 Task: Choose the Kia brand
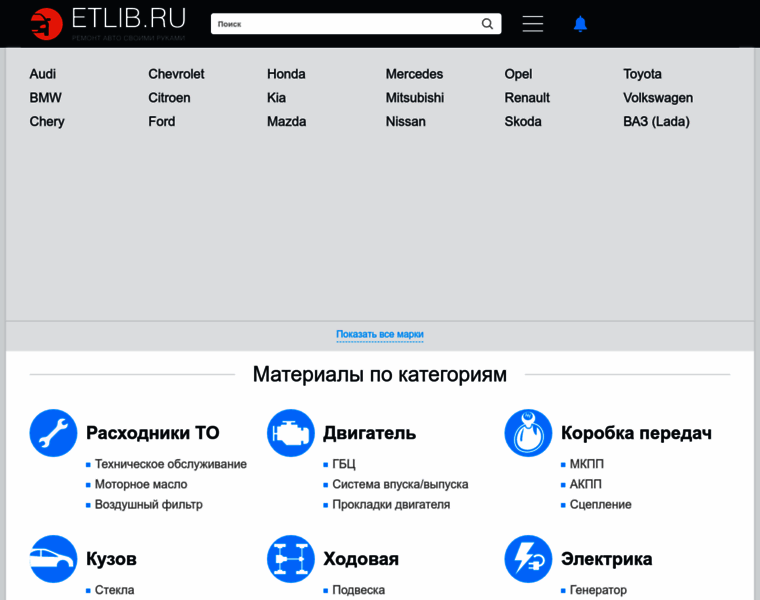tap(276, 98)
